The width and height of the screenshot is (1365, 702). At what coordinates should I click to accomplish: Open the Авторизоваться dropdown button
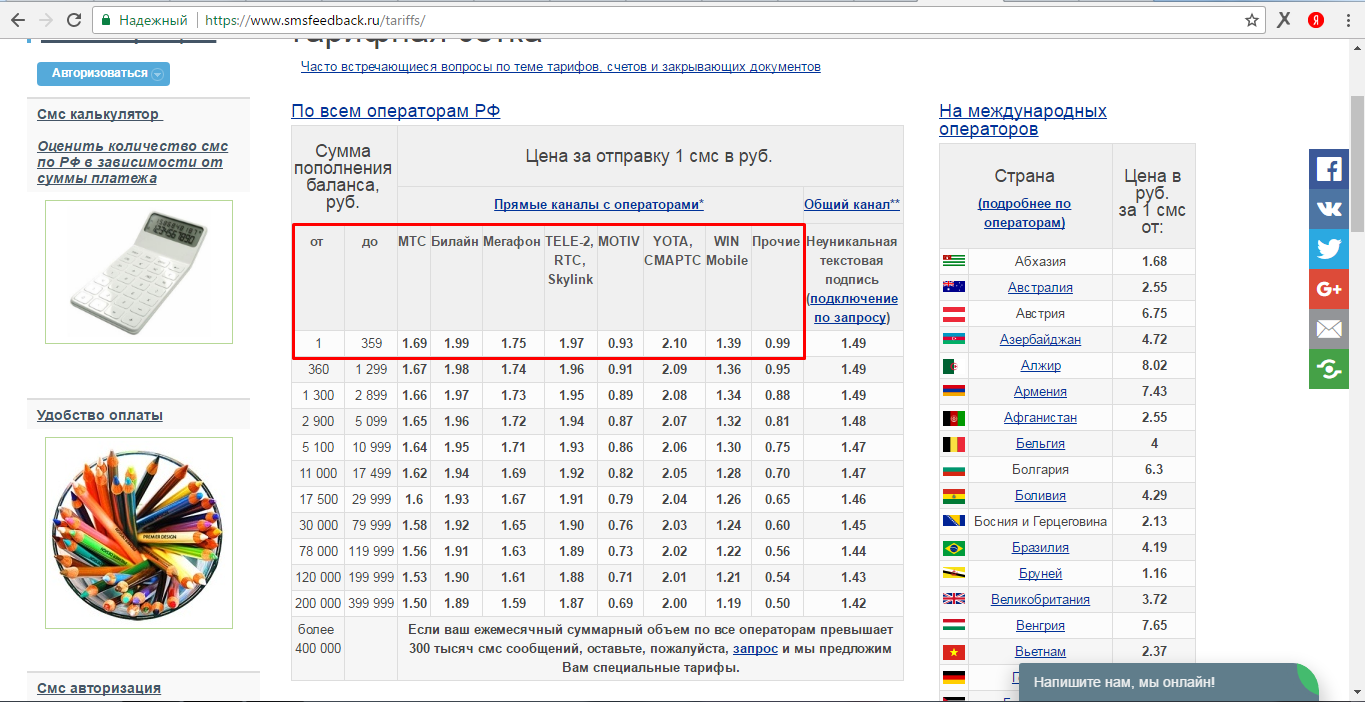click(x=103, y=73)
